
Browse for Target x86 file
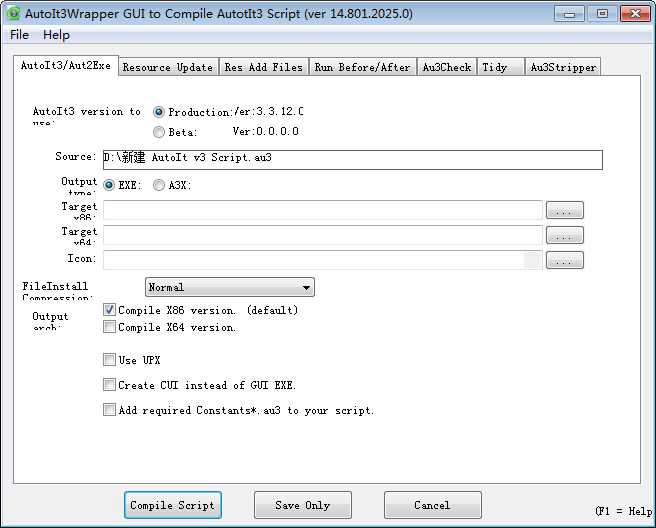coord(564,210)
